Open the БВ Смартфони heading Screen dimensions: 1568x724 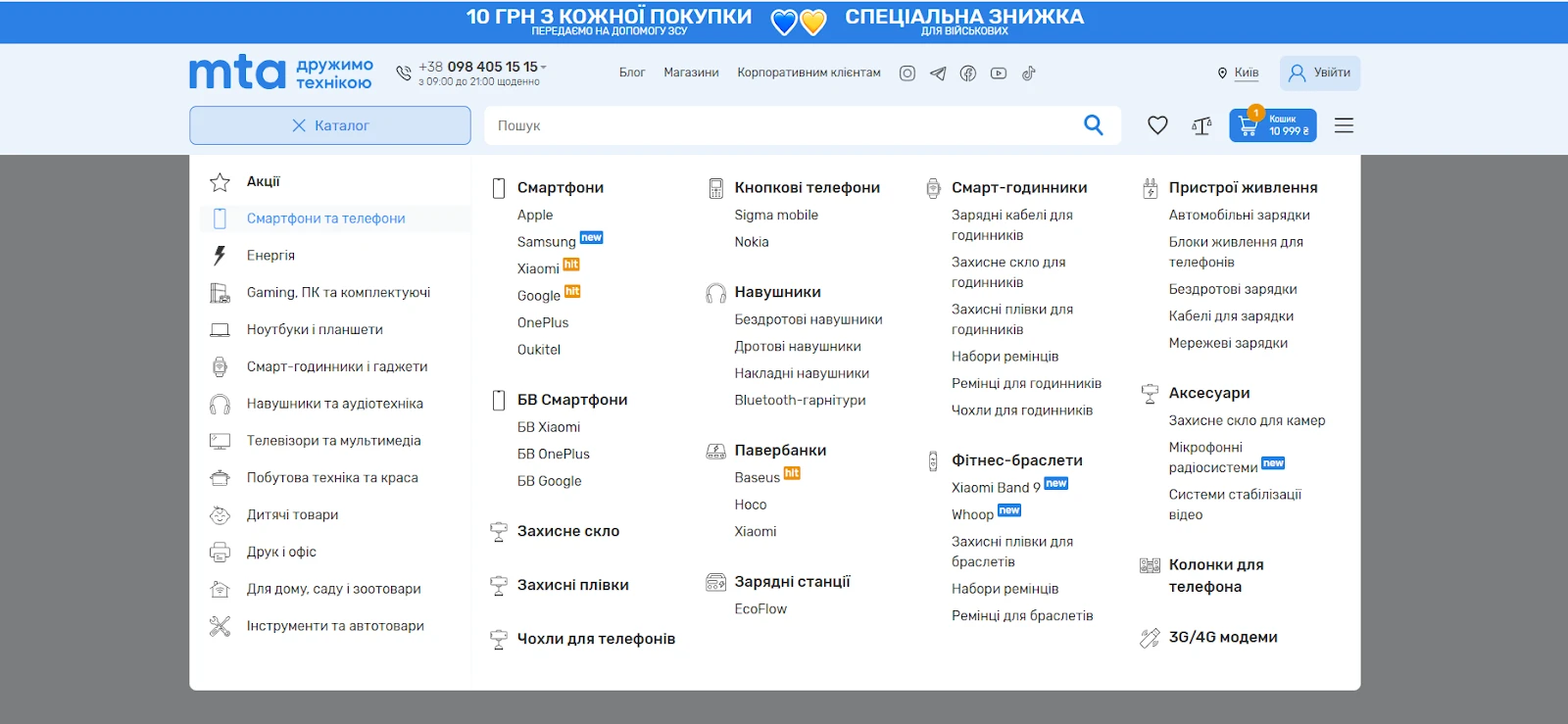(x=572, y=400)
